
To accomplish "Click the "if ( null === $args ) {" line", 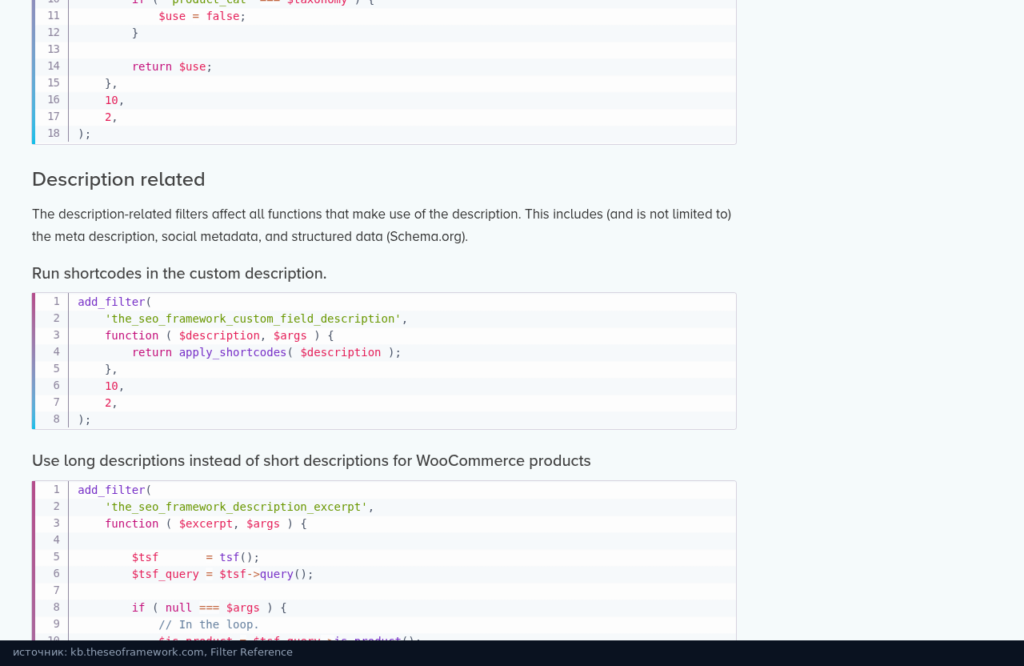I will [x=209, y=608].
